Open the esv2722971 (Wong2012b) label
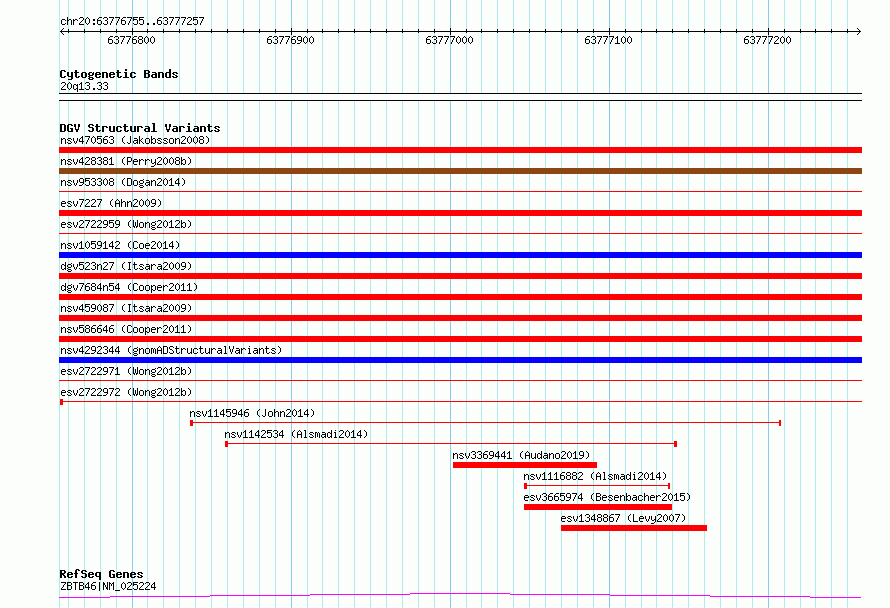 (126, 371)
